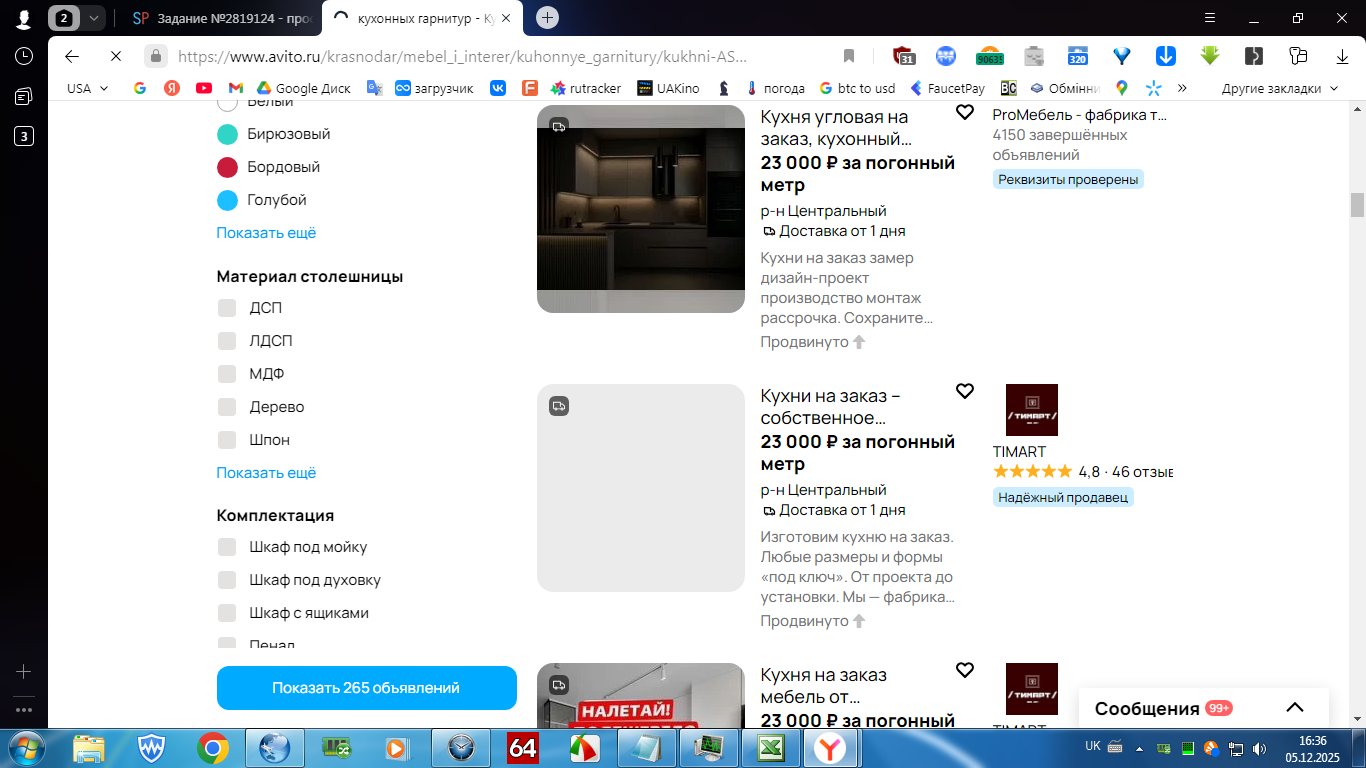Bookmark this page via the address bar flag
The height and width of the screenshot is (768, 1366).
coord(849,56)
